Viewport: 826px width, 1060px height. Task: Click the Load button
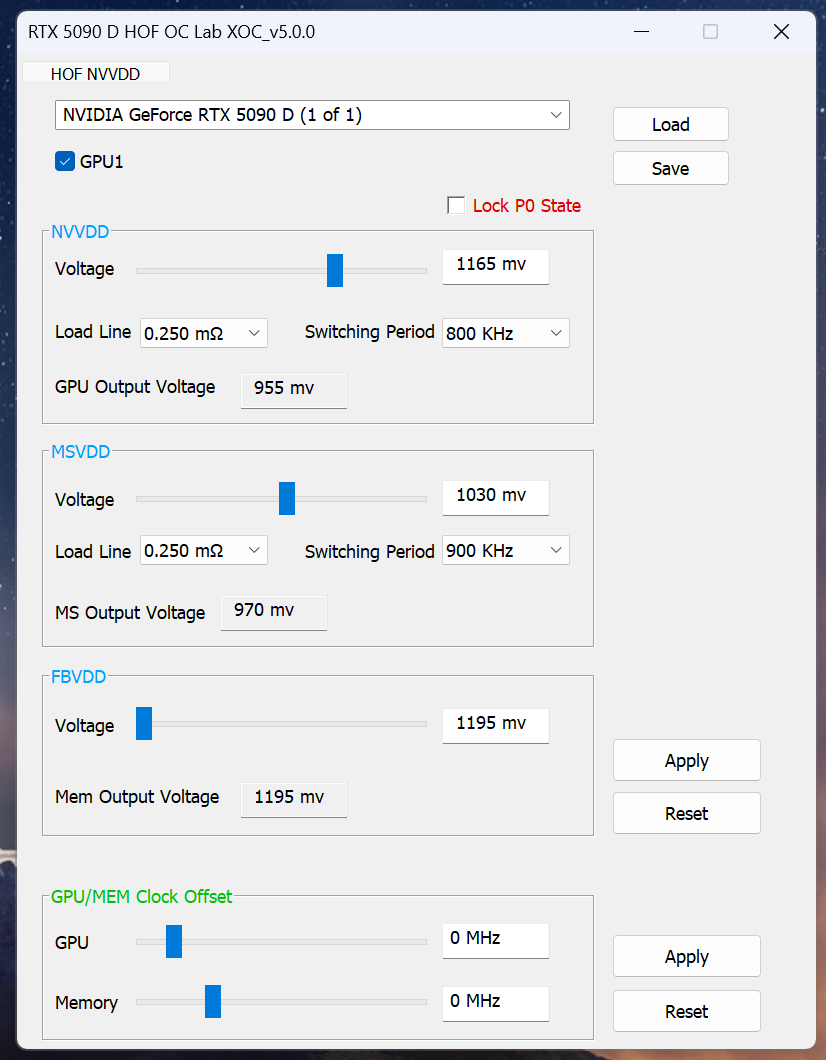670,124
